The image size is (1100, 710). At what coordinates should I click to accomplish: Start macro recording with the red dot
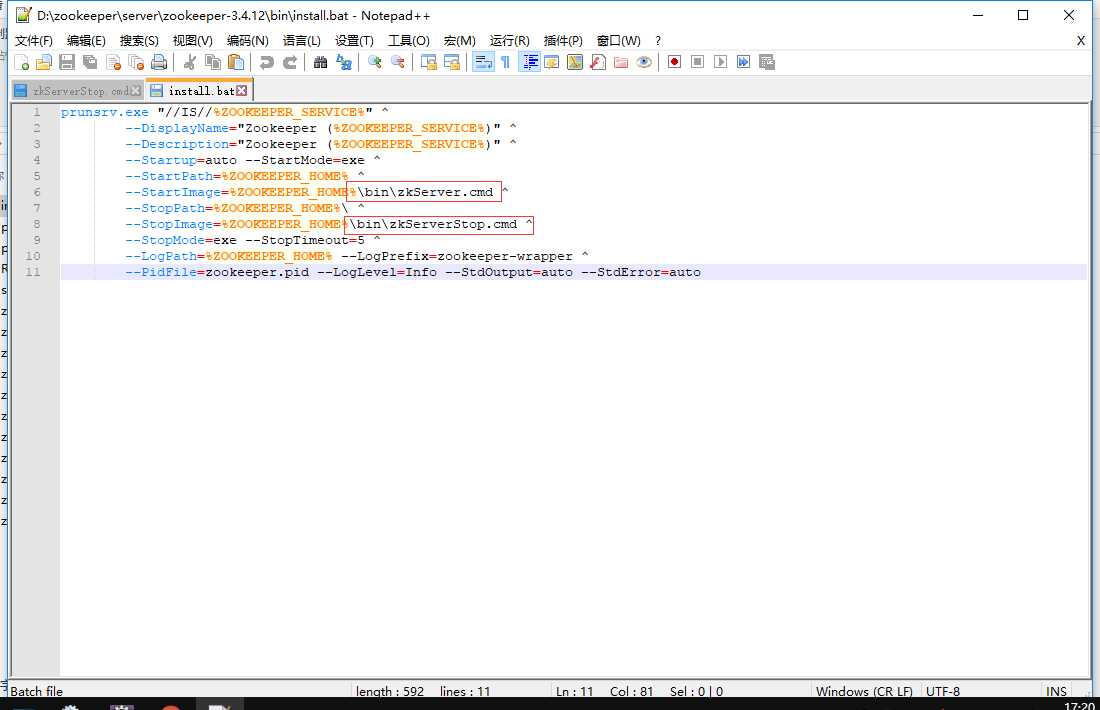coord(674,62)
